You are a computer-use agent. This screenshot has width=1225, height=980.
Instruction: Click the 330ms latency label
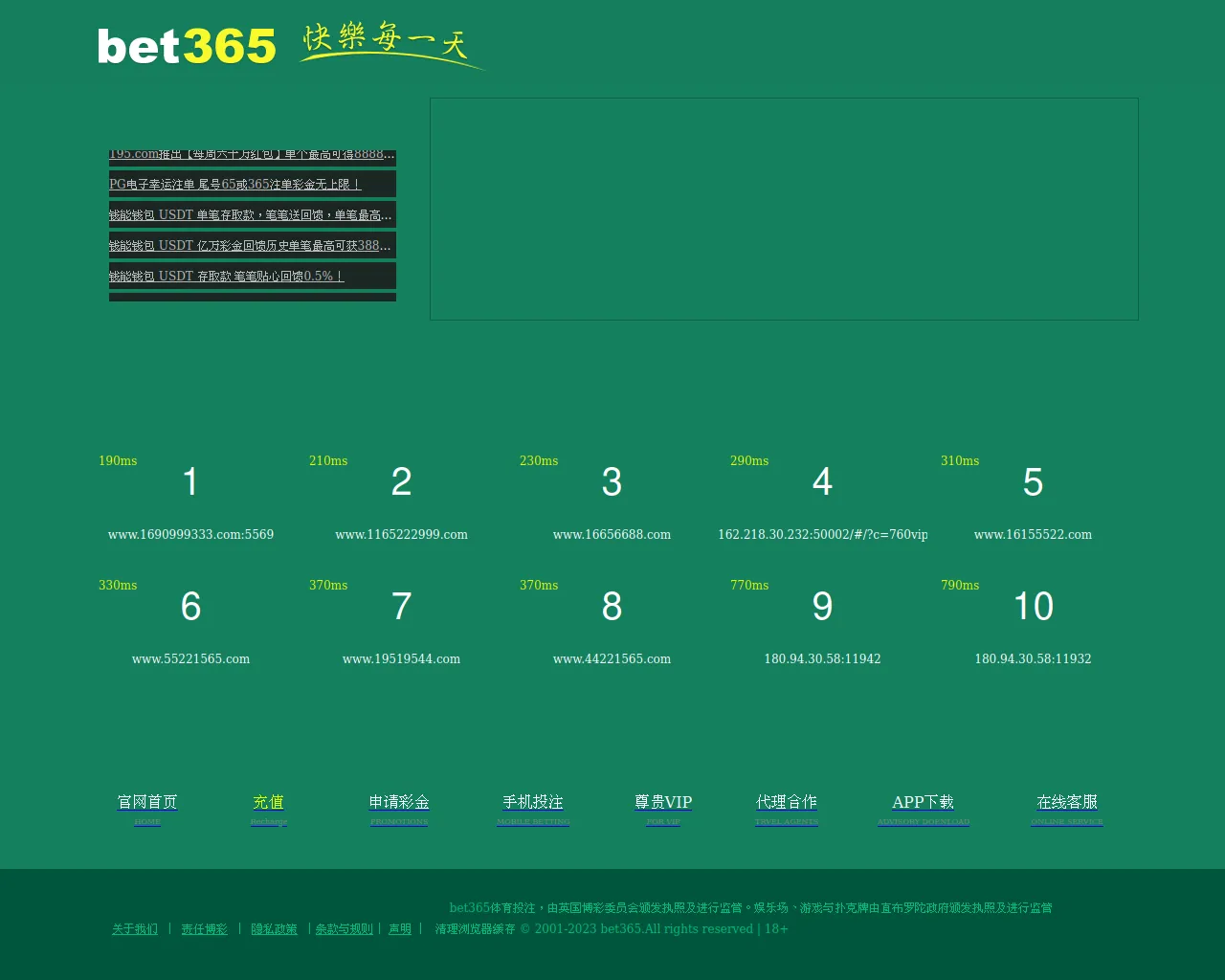coord(118,585)
